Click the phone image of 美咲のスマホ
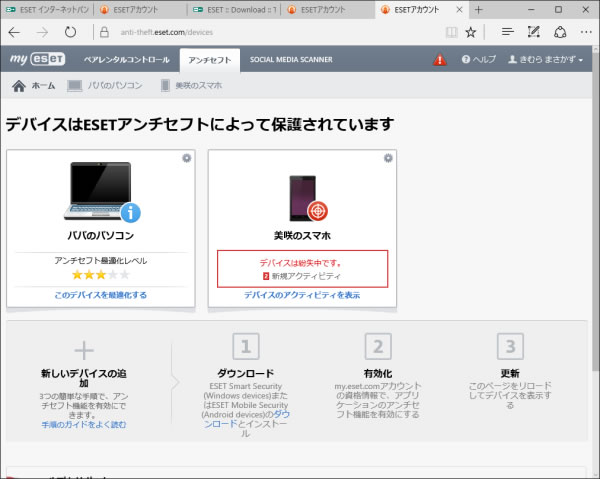Viewport: 600px width, 479px height. (x=303, y=198)
